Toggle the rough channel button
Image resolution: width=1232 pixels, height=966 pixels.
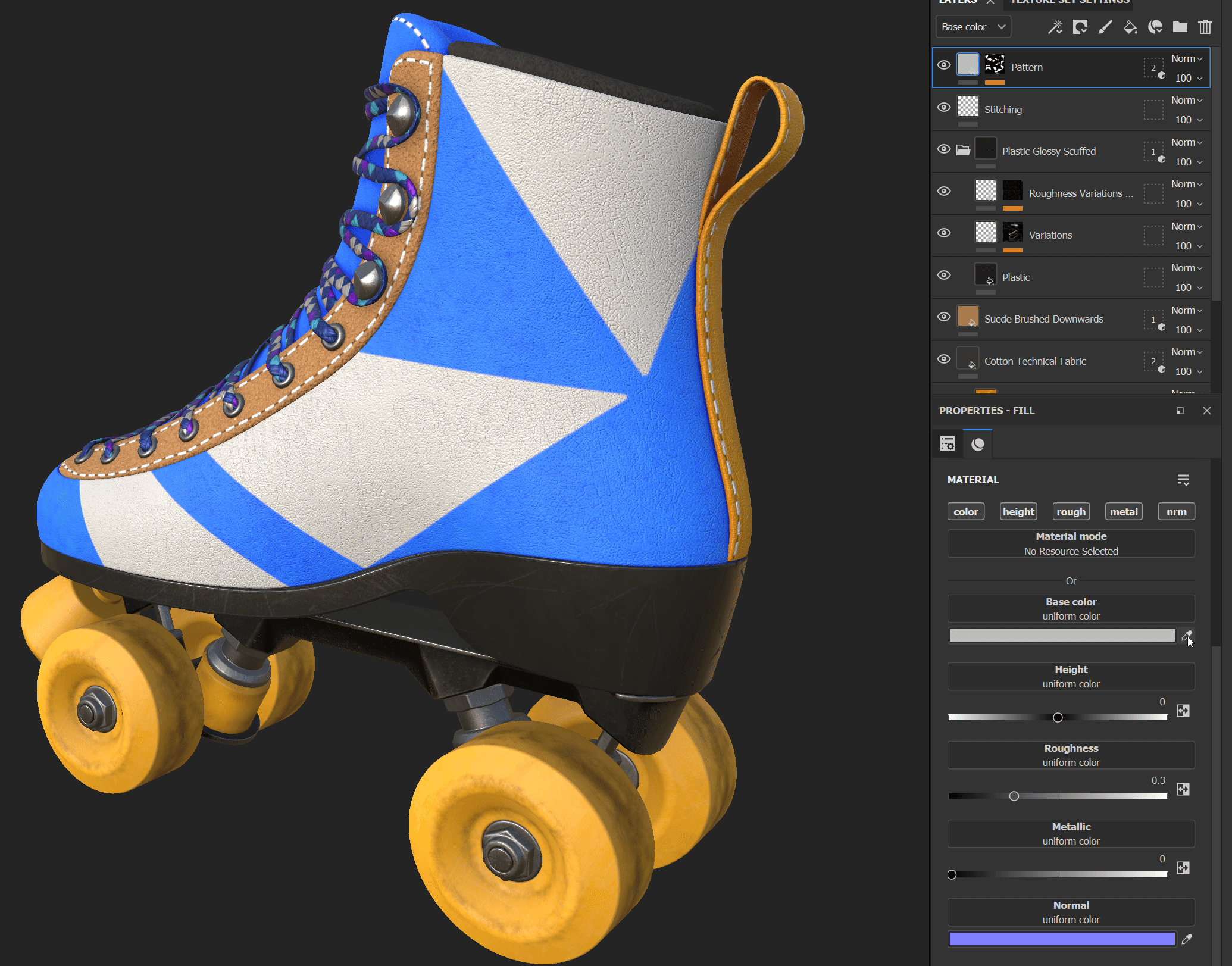[x=1071, y=512]
